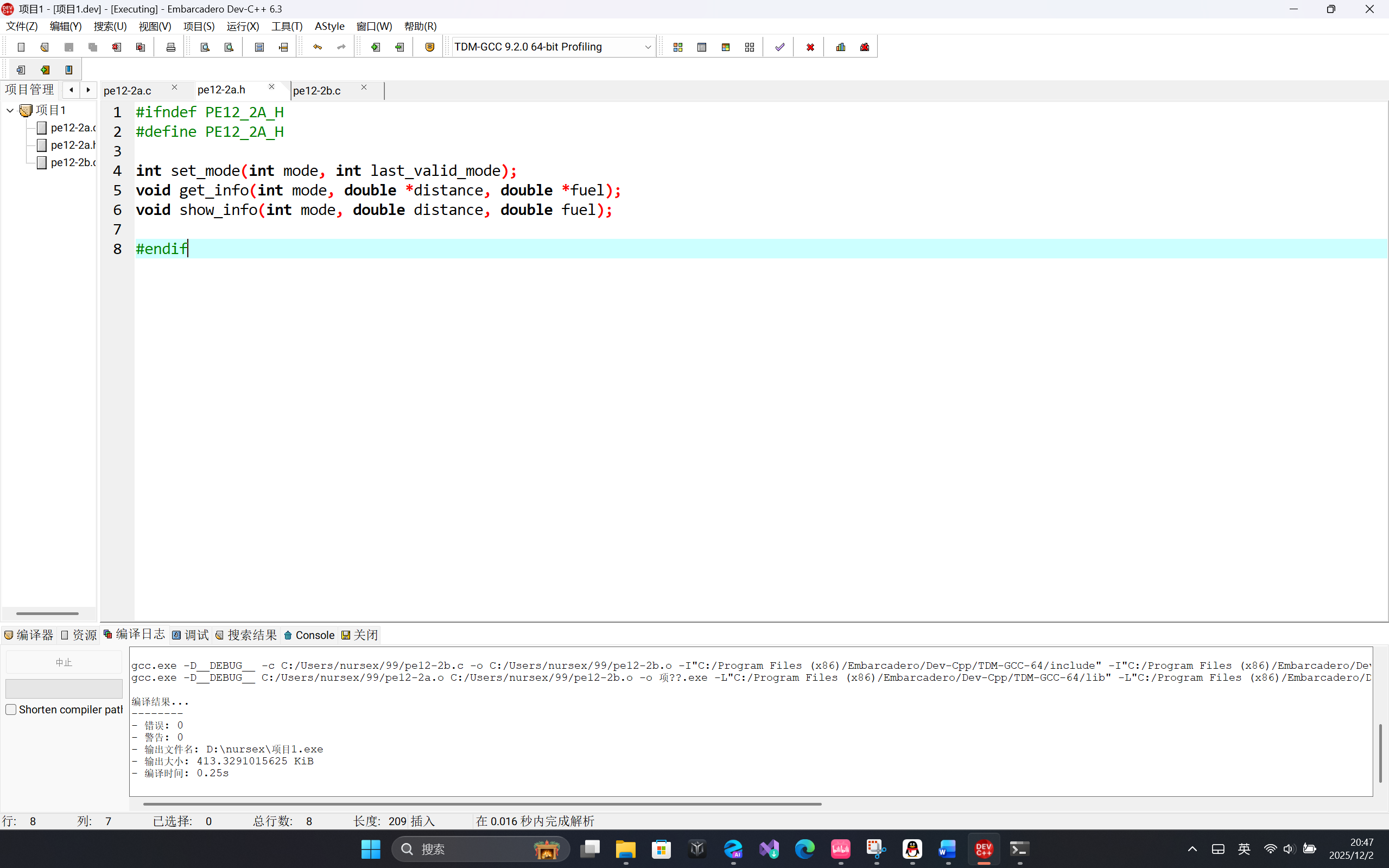Switch to the pe12-2b.c tab
This screenshot has height=868, width=1389.
[317, 91]
